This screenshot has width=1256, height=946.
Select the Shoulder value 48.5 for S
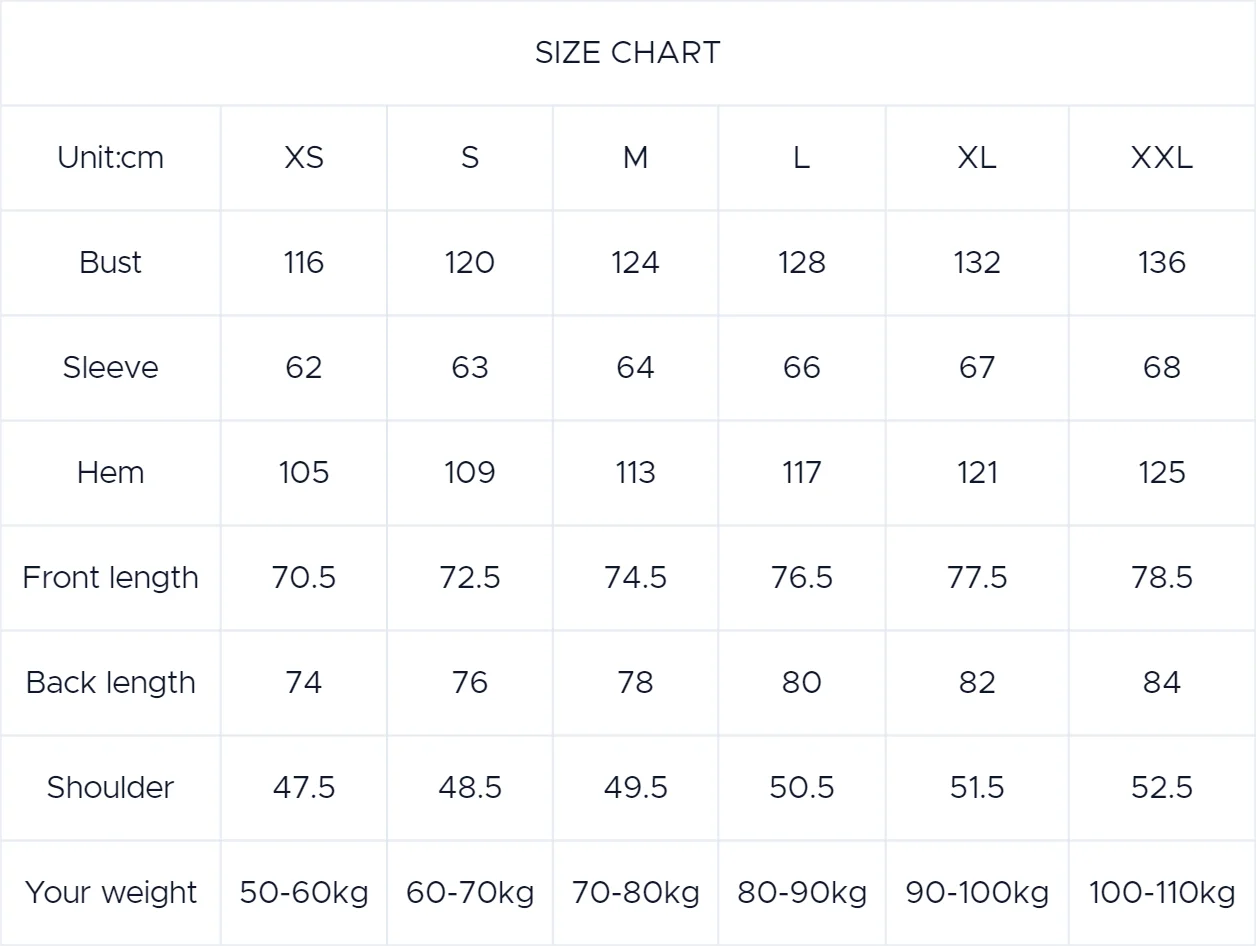point(470,788)
